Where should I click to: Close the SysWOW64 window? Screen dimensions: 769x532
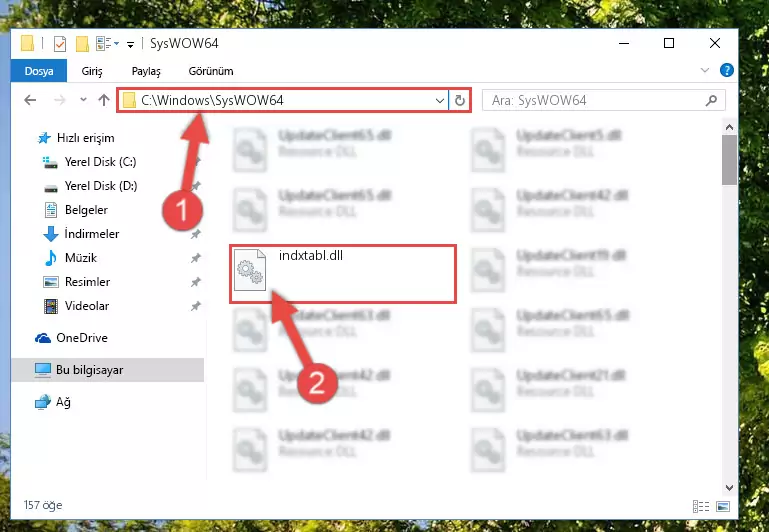[x=715, y=43]
